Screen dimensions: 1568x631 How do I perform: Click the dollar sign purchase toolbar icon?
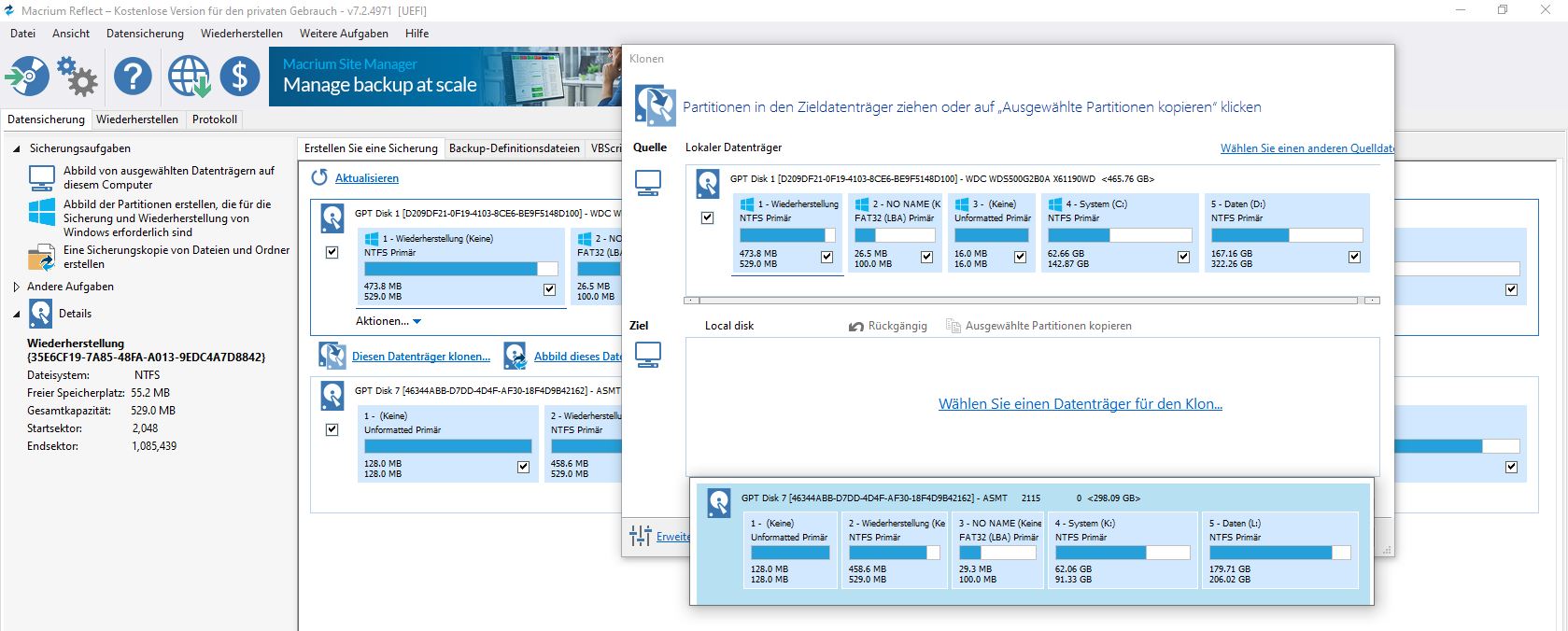click(x=240, y=76)
